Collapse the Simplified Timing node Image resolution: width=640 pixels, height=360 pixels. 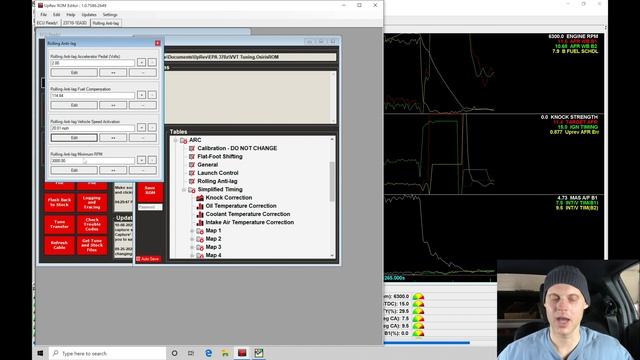184,189
